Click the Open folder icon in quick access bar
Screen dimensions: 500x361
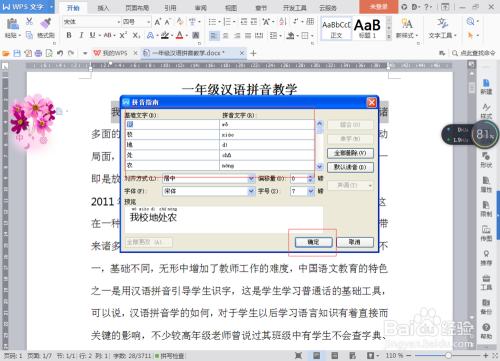[x=6, y=53]
